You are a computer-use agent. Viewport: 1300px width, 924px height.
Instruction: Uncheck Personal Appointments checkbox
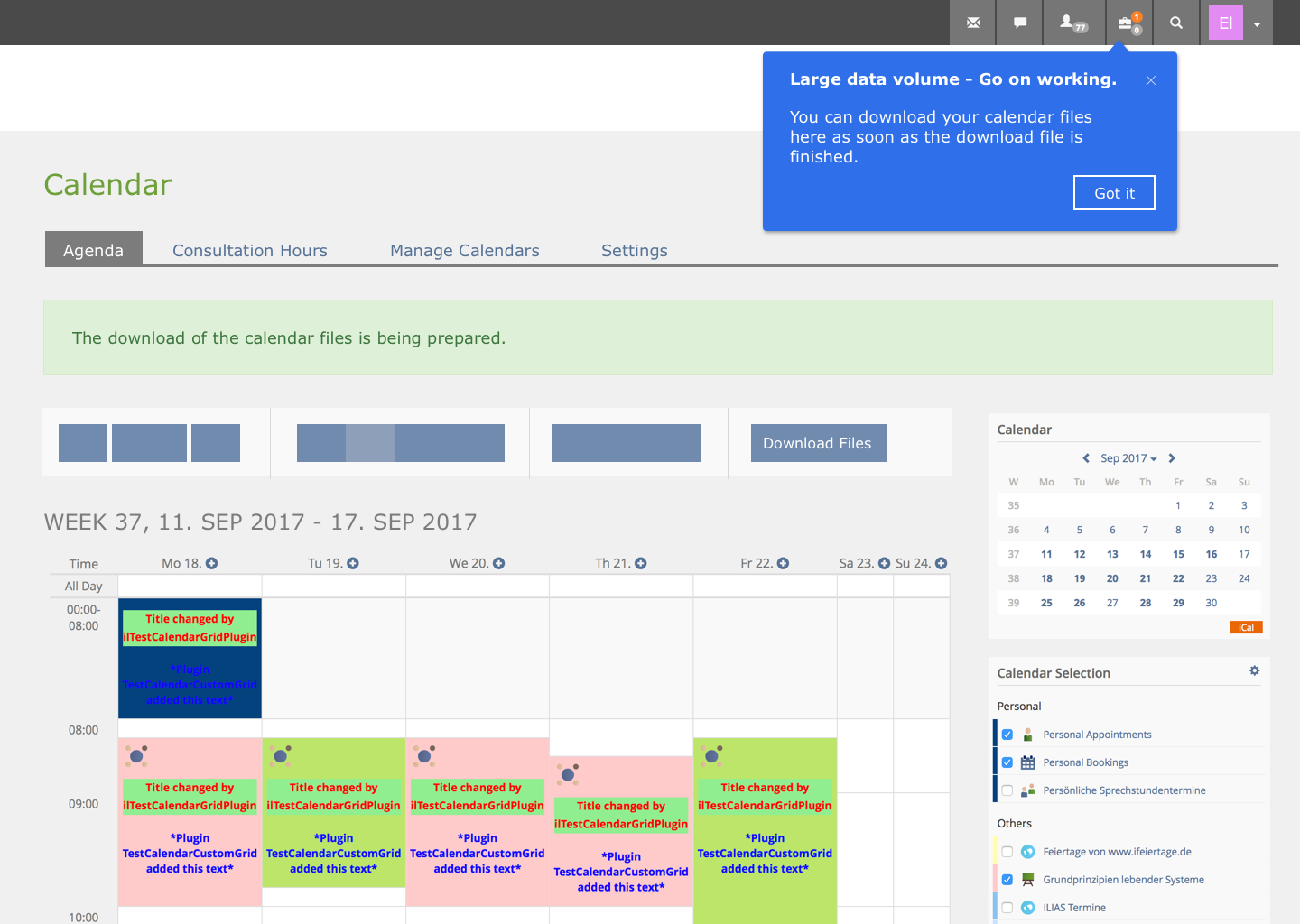point(1007,735)
